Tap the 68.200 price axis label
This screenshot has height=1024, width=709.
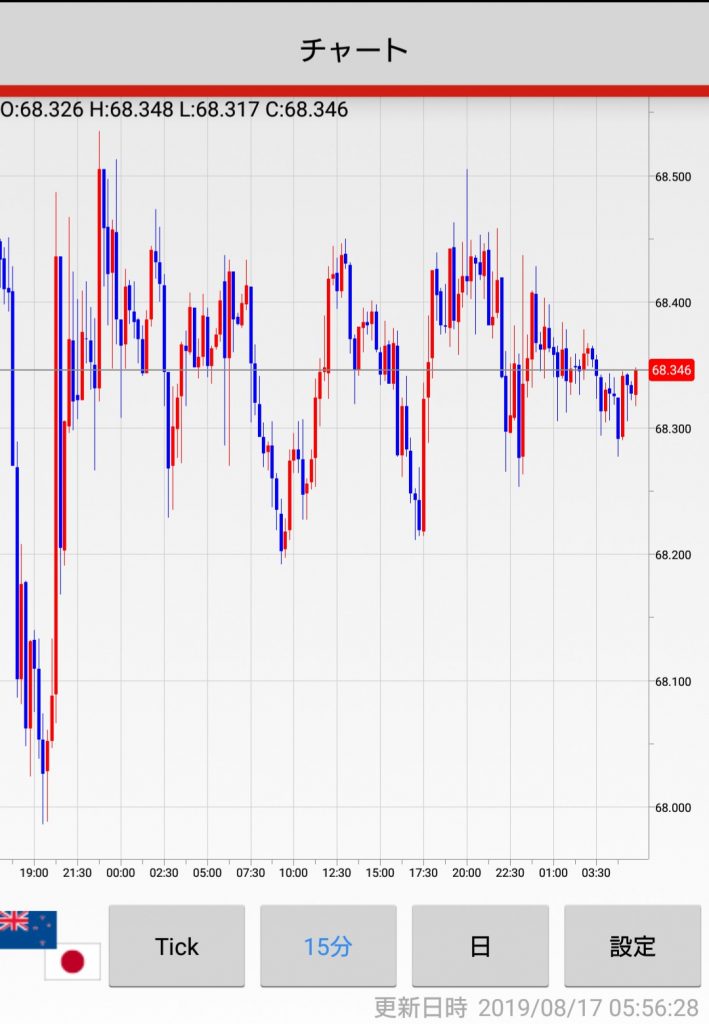click(673, 555)
